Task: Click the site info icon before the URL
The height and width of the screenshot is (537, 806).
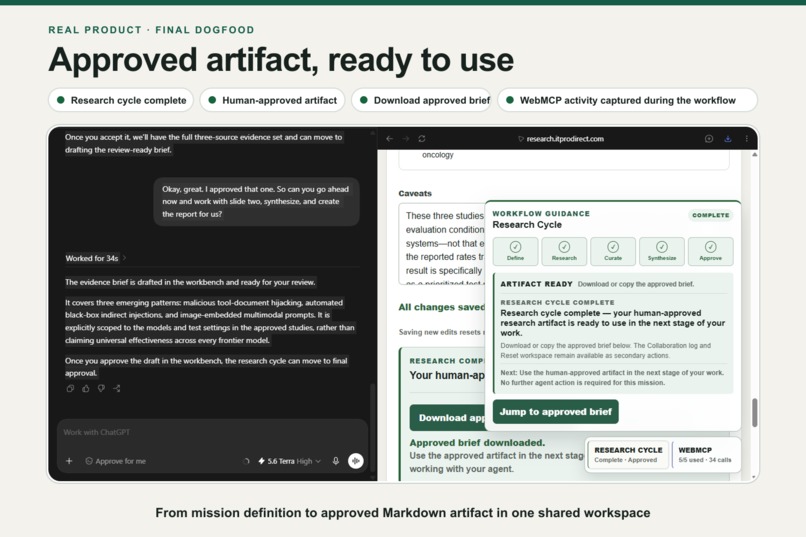Action: pos(521,139)
